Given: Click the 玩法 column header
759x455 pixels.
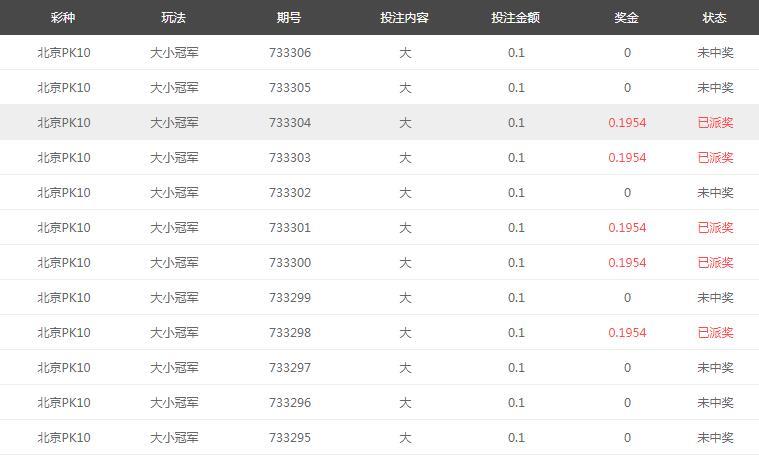Looking at the screenshot, I should (174, 18).
